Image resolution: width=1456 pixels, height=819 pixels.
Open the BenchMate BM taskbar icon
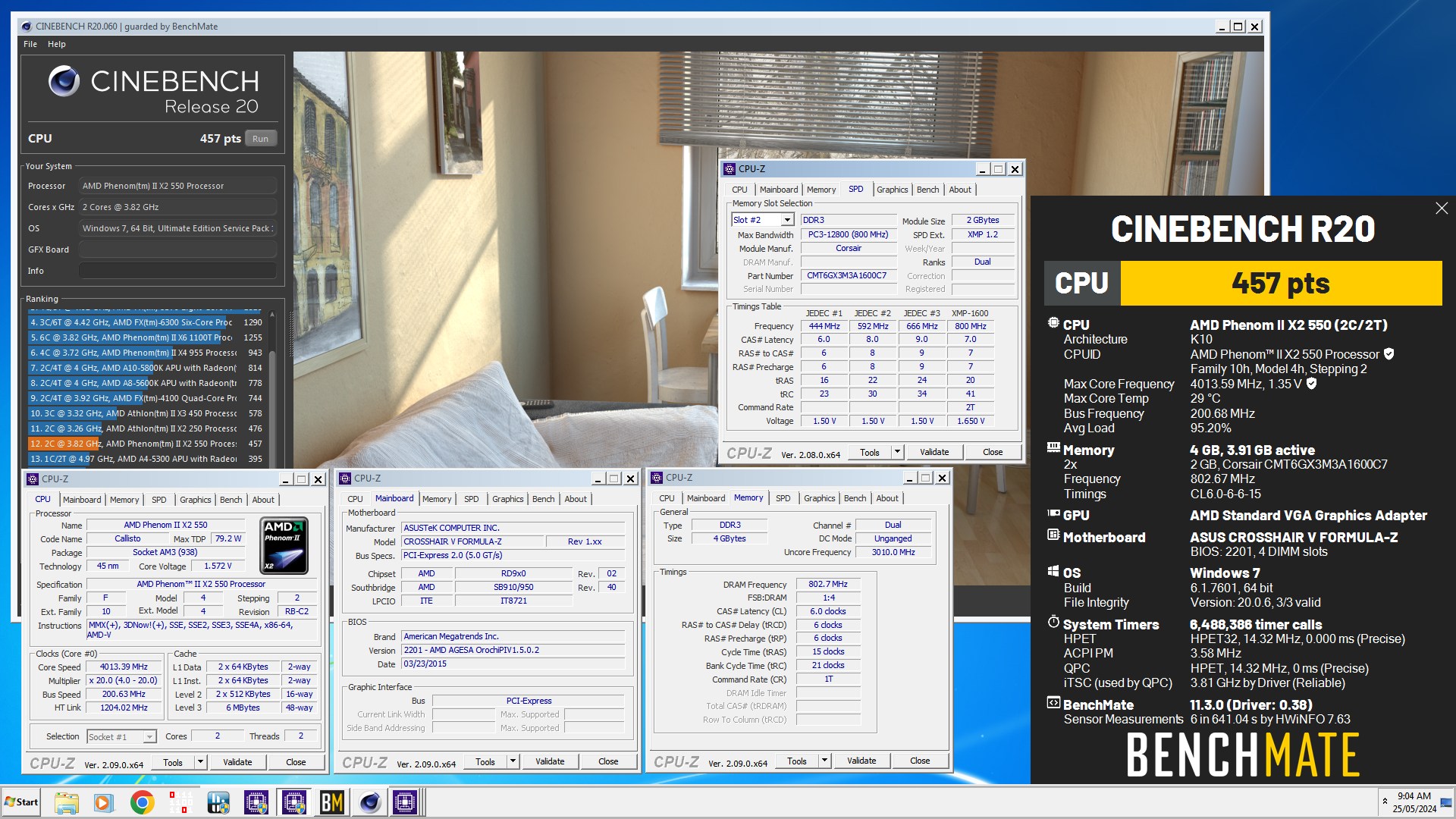[x=332, y=802]
